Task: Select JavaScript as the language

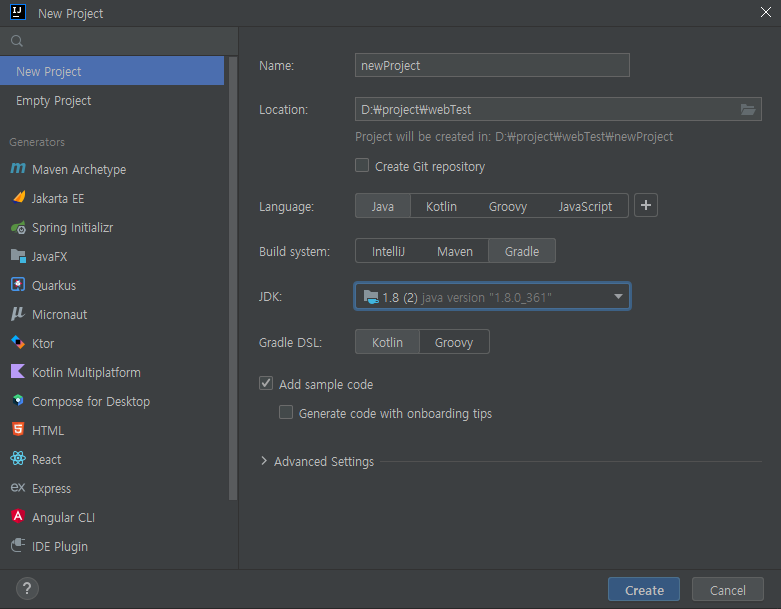Action: click(585, 206)
